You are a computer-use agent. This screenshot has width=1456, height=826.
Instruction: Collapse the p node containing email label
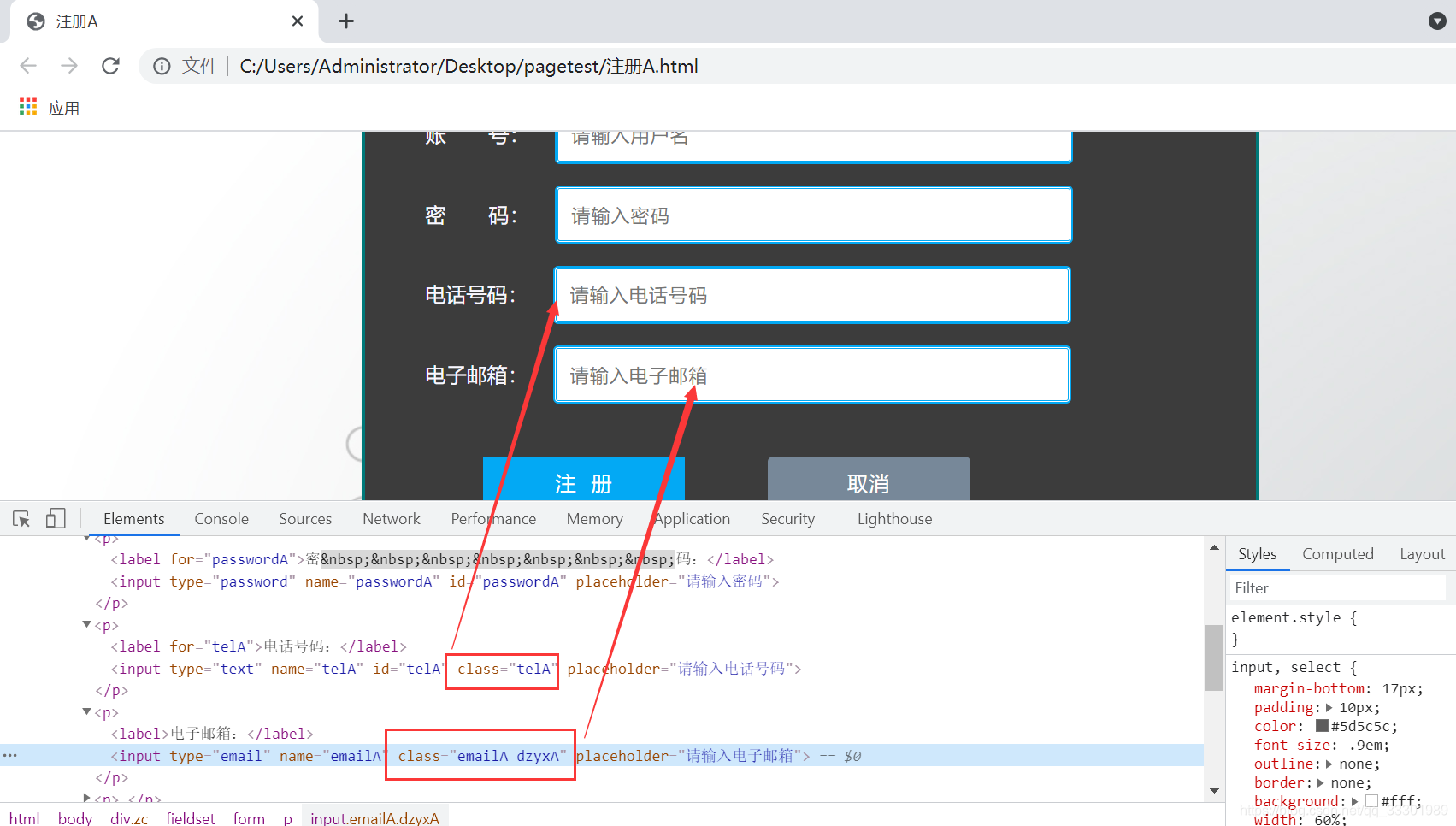pyautogui.click(x=87, y=712)
